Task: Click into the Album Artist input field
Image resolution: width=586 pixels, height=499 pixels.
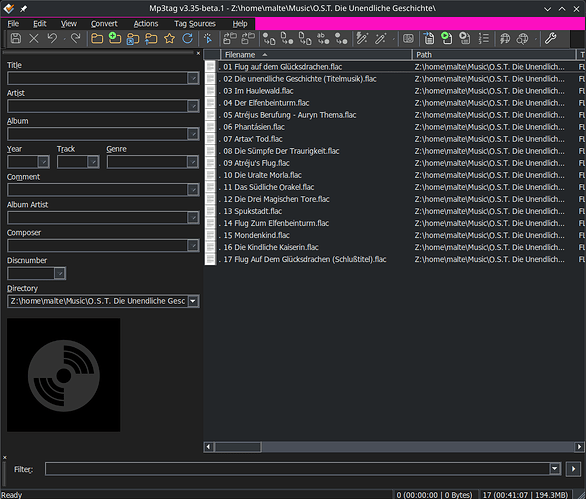Action: tap(98, 218)
